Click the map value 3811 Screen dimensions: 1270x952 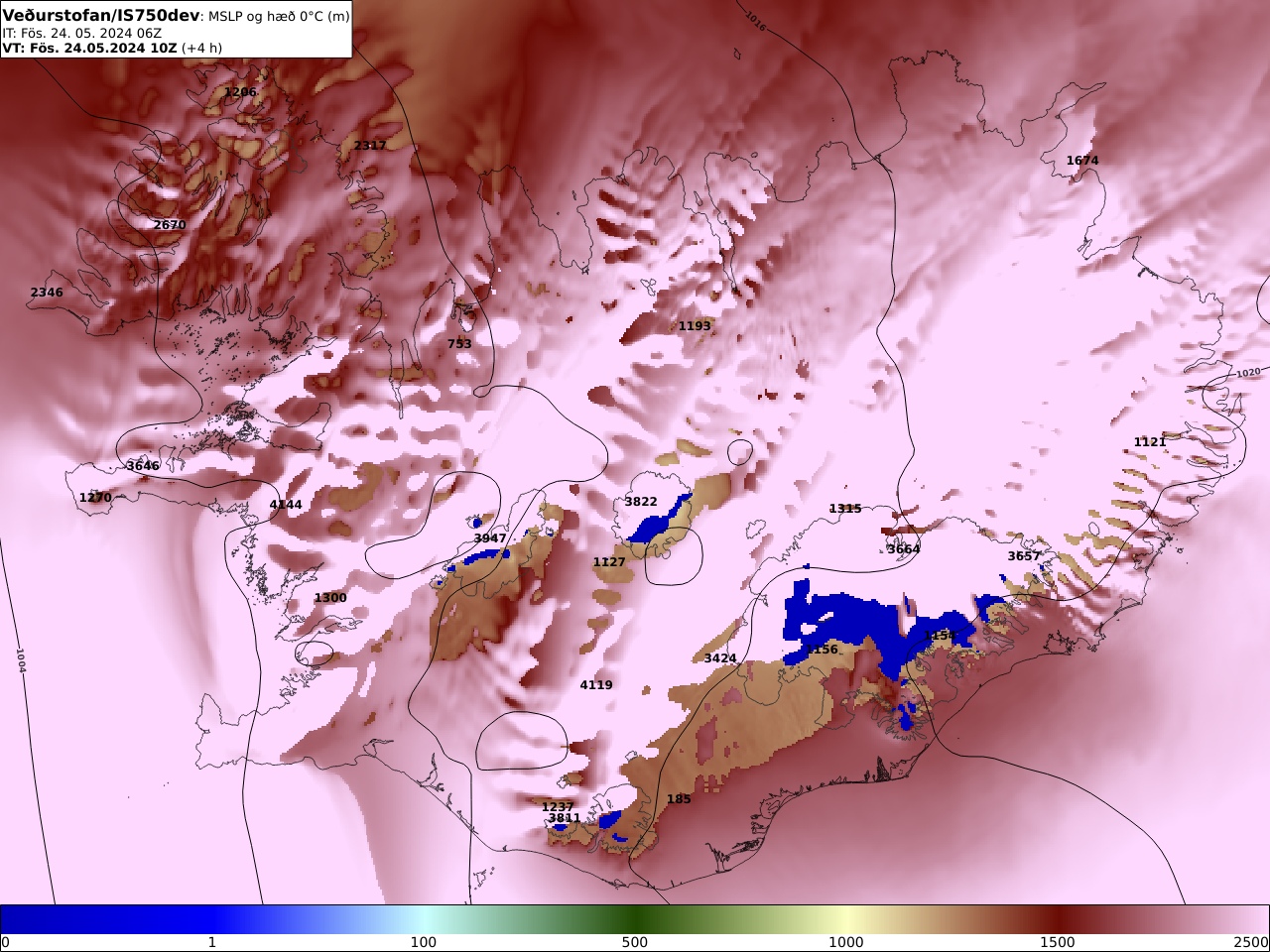coord(565,818)
